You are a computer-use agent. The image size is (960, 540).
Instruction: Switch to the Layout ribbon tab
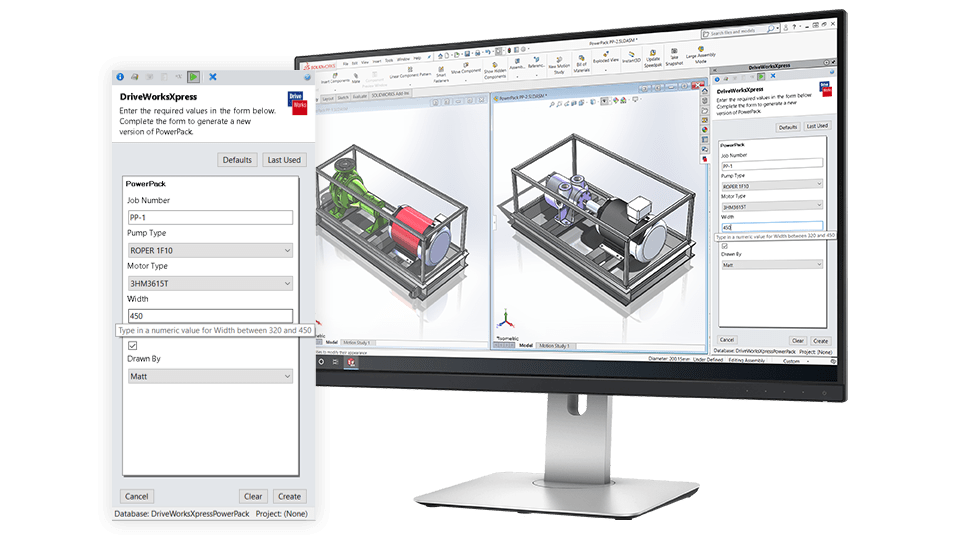pos(329,99)
